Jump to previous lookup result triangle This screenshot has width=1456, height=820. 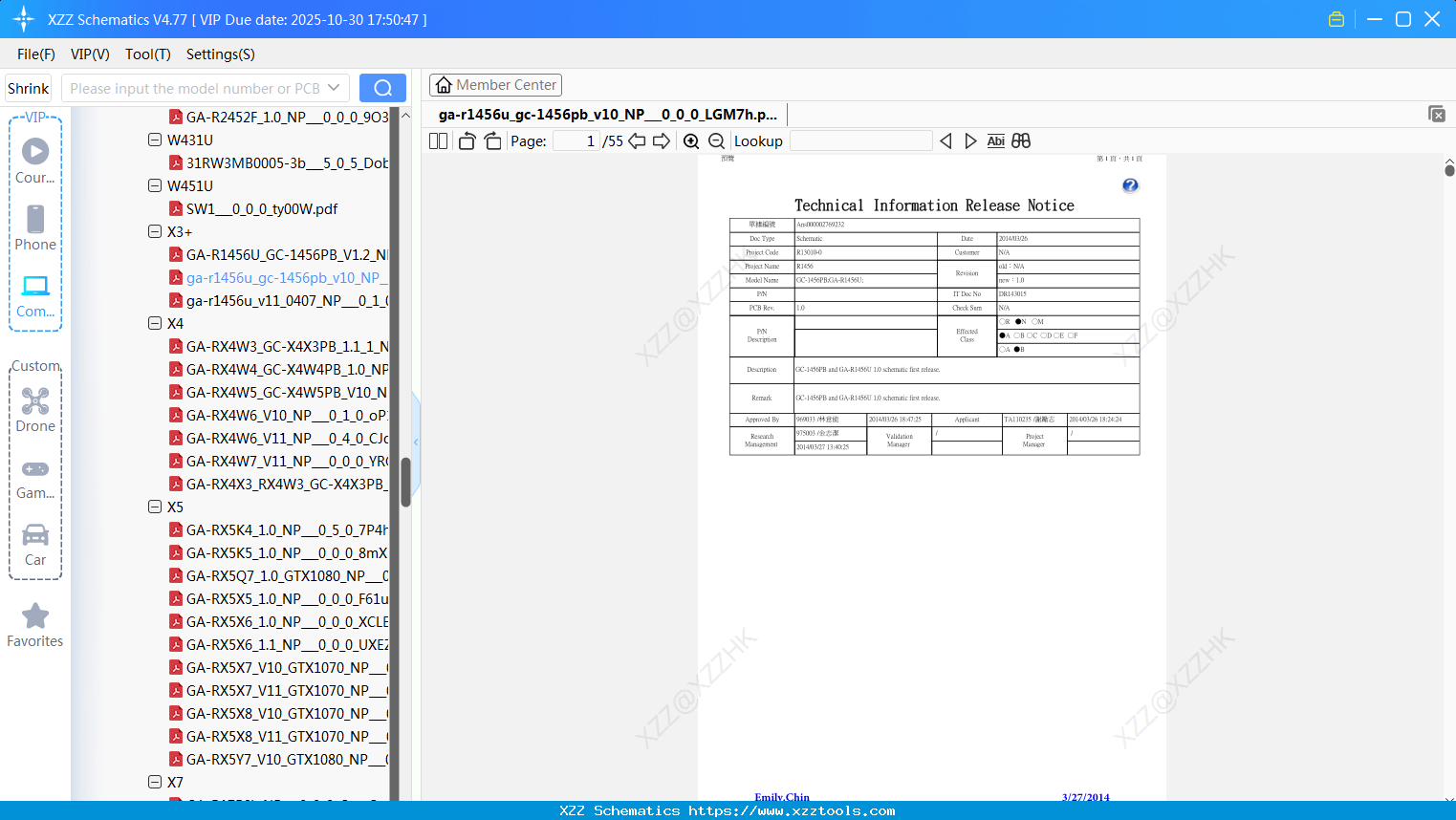(945, 141)
